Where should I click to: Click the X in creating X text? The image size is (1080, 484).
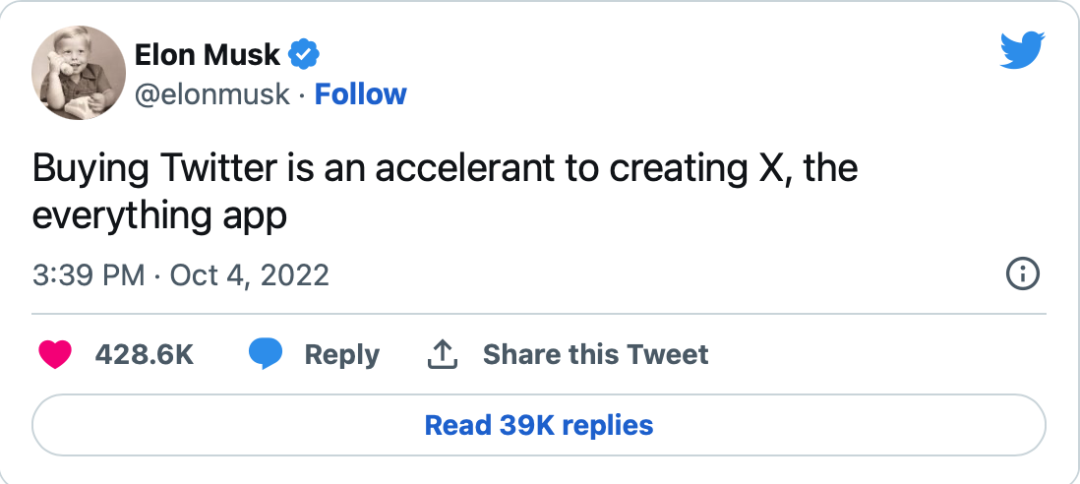(x=763, y=169)
